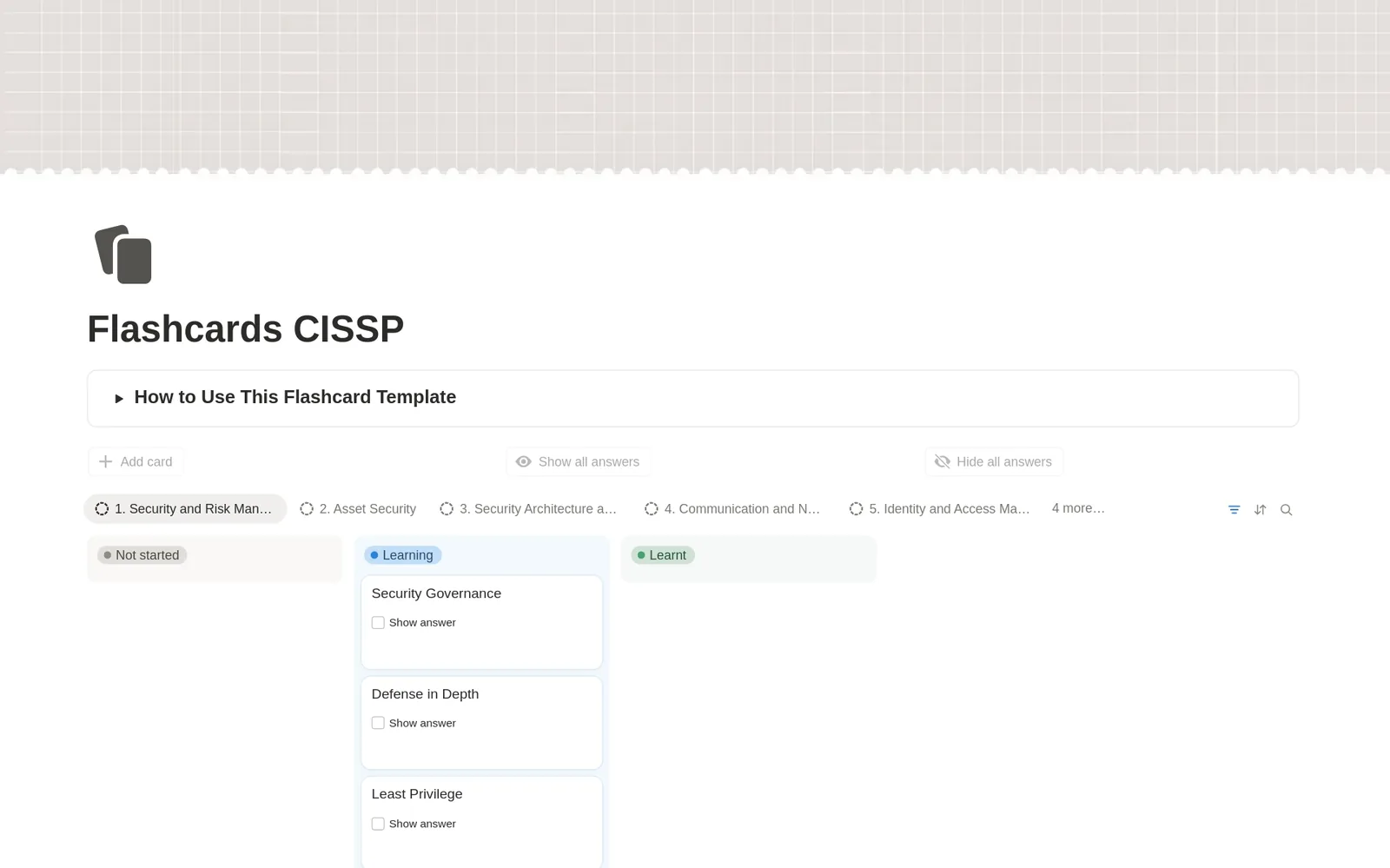The width and height of the screenshot is (1390, 868).
Task: Open the sort icon in the database toolbar
Action: [x=1260, y=510]
